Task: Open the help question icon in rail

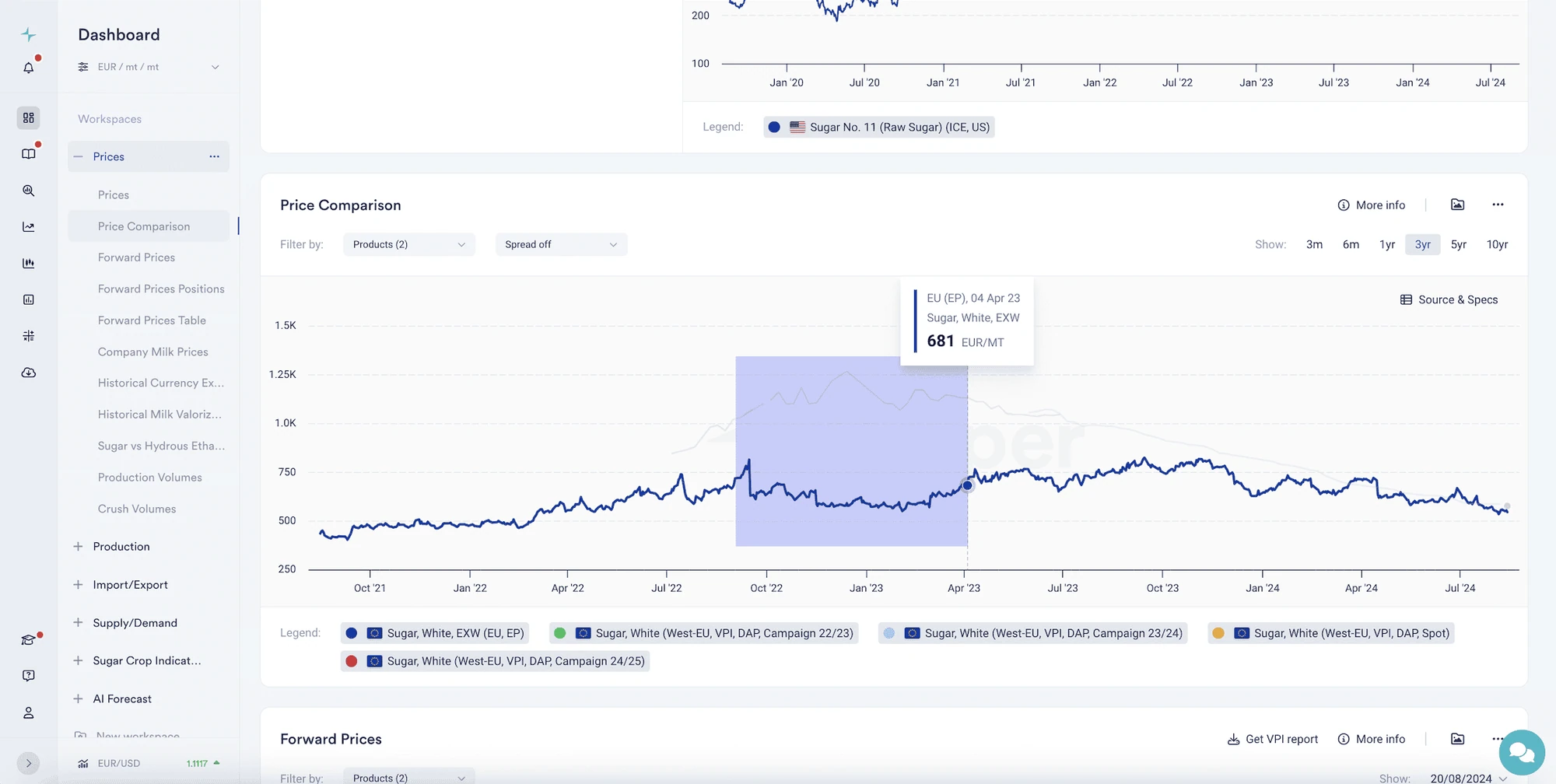Action: (29, 676)
